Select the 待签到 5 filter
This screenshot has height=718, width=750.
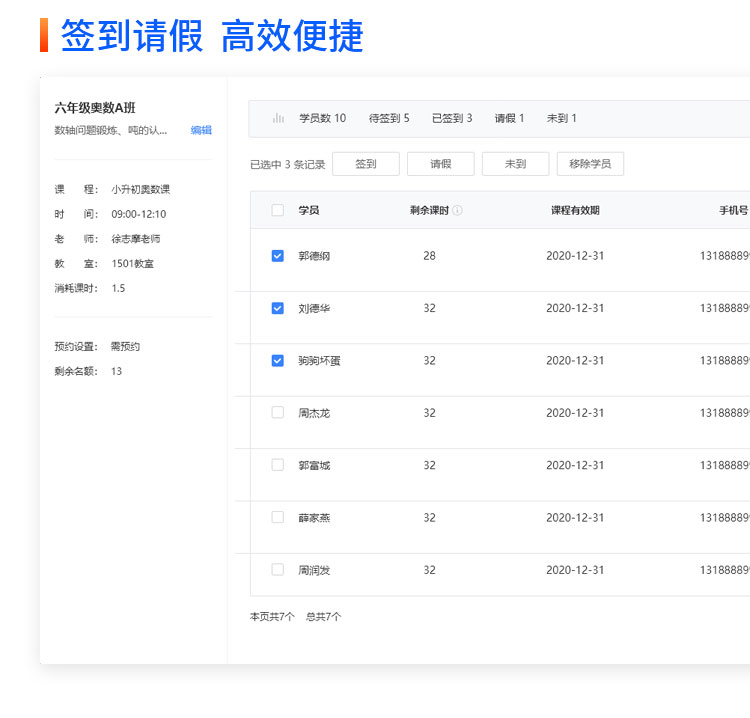(389, 118)
